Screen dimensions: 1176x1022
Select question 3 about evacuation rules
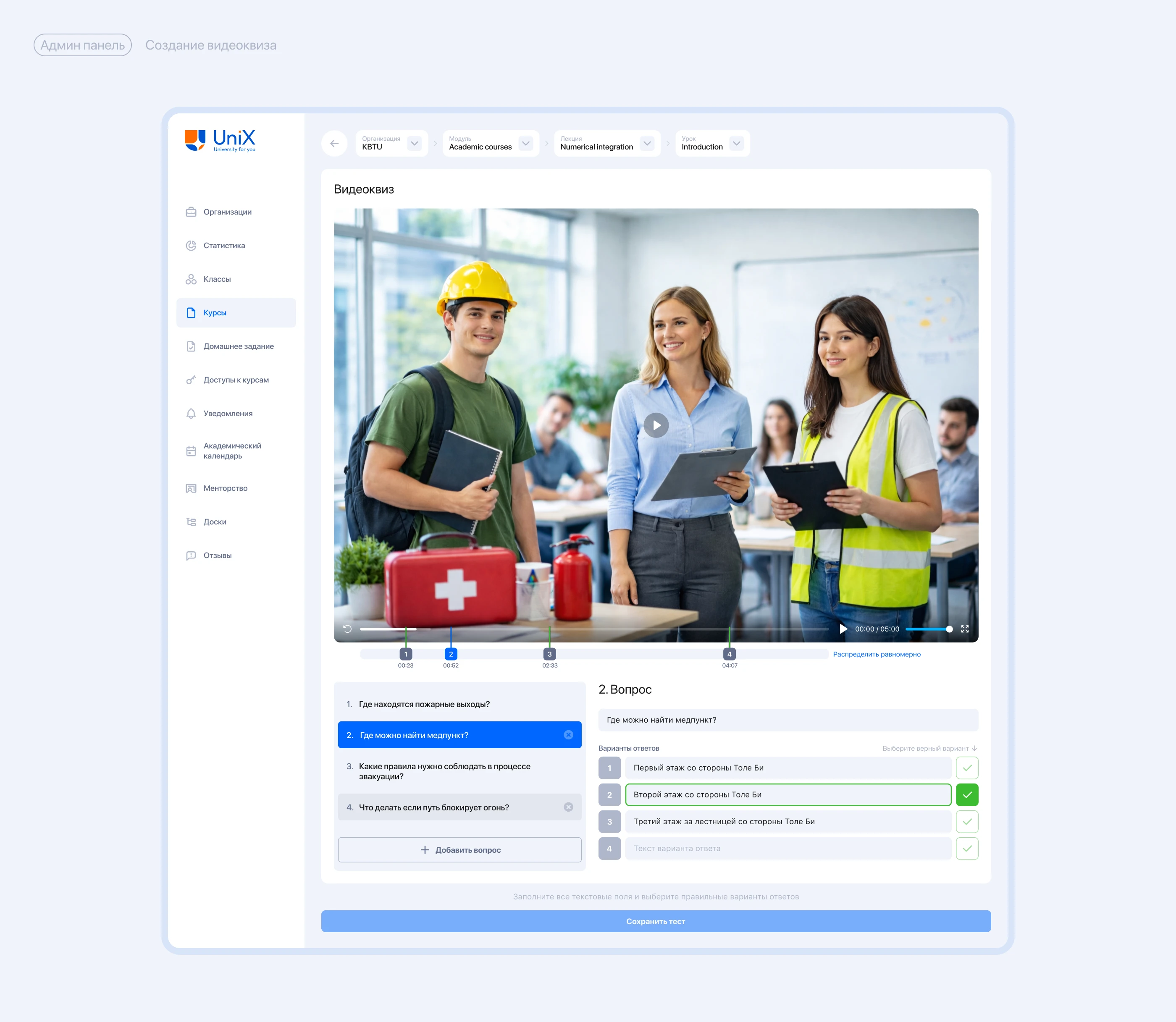pyautogui.click(x=444, y=771)
